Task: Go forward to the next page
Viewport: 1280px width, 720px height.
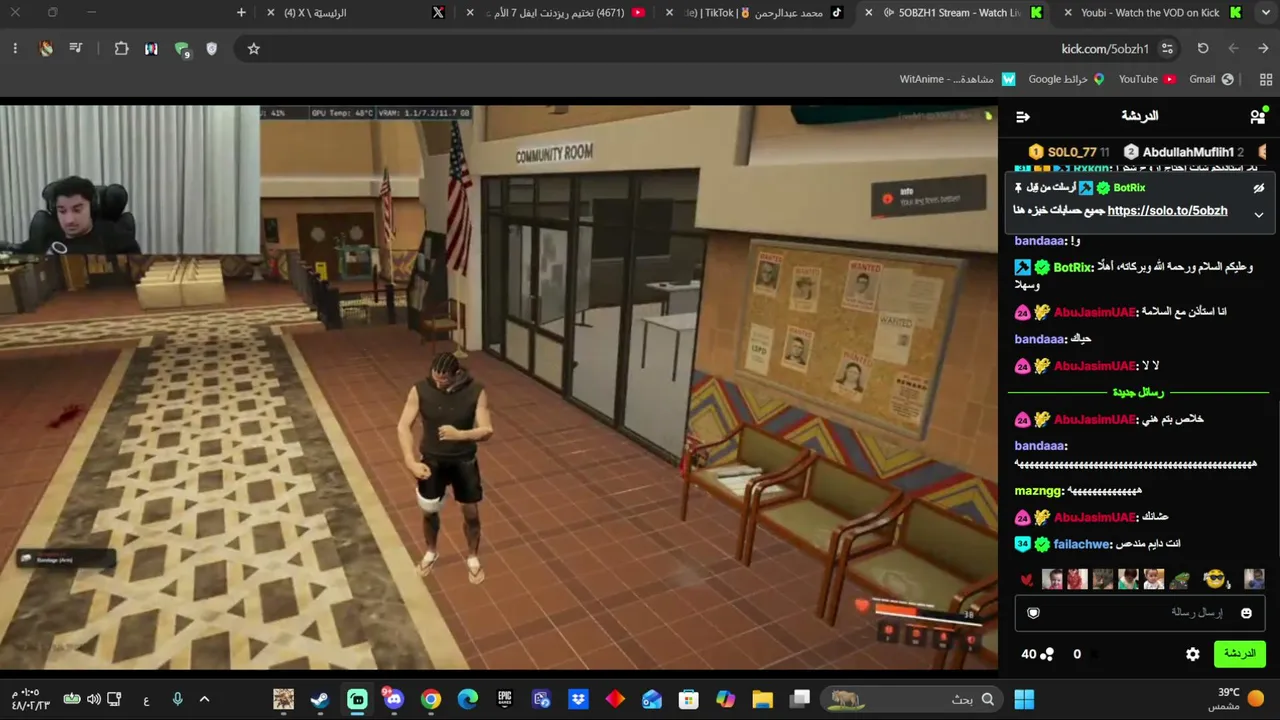Action: coord(1233,49)
